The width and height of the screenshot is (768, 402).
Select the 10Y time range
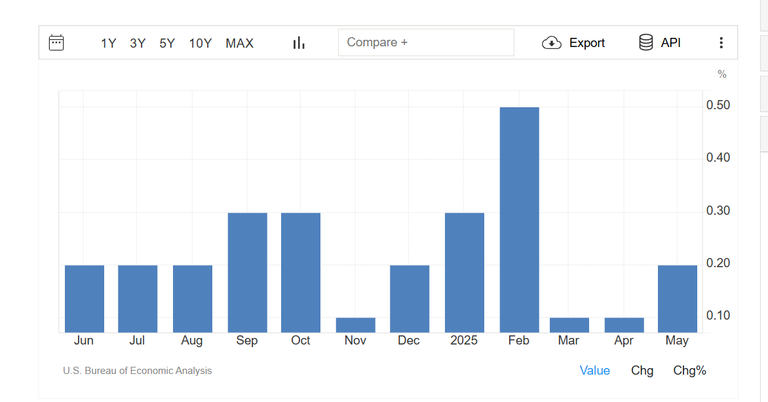point(200,43)
